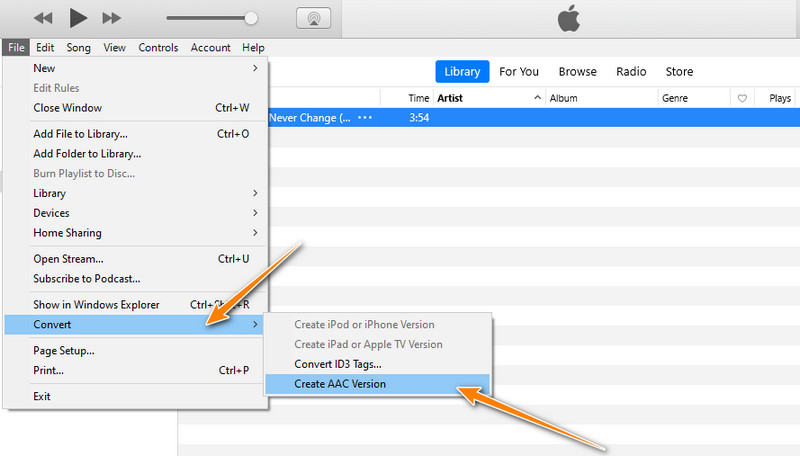This screenshot has height=456, width=800.
Task: Adjust the volume slider knob
Action: click(251, 18)
